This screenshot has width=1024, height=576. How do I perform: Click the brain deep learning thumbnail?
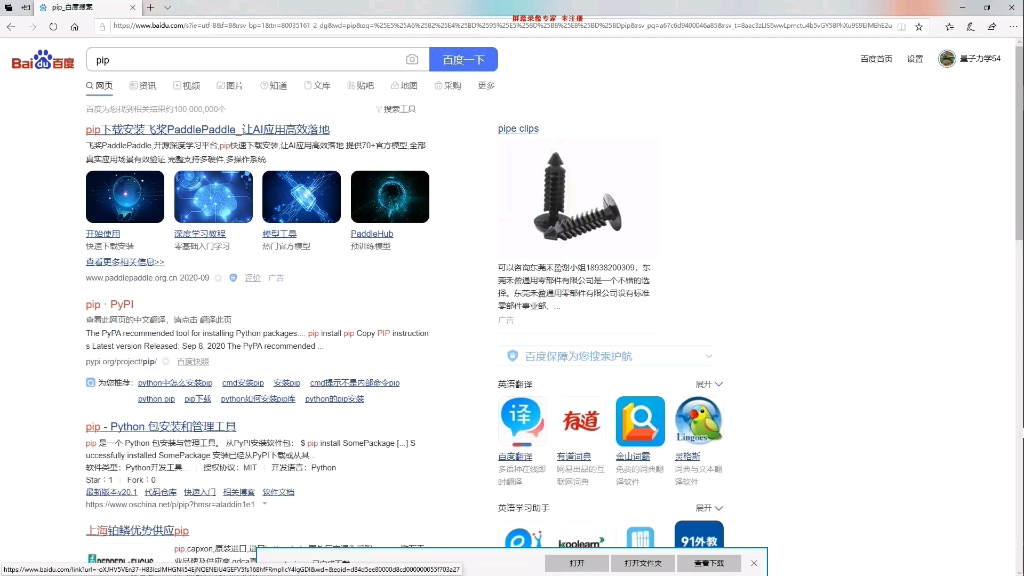(x=214, y=197)
